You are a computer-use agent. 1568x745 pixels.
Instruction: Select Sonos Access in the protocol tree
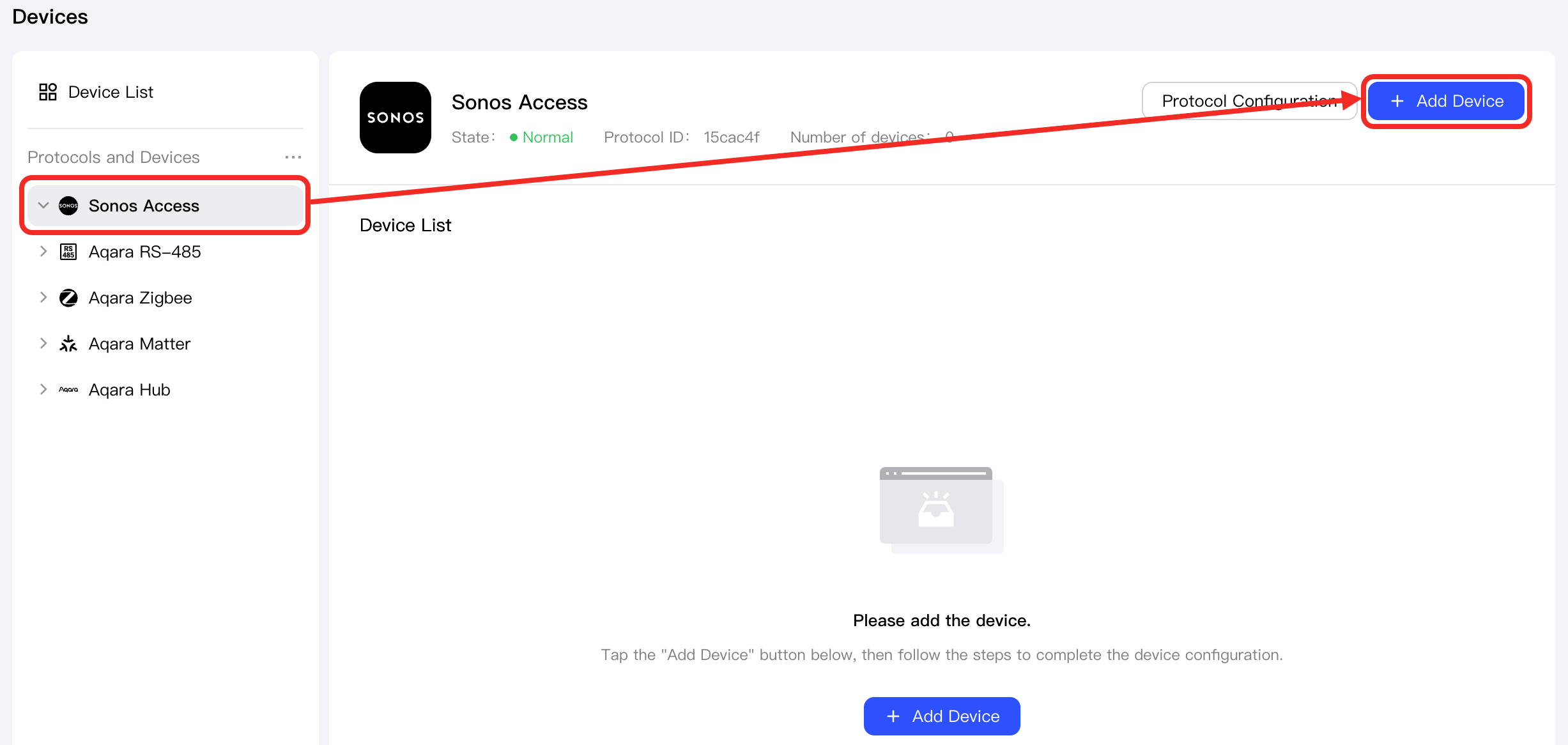[165, 206]
